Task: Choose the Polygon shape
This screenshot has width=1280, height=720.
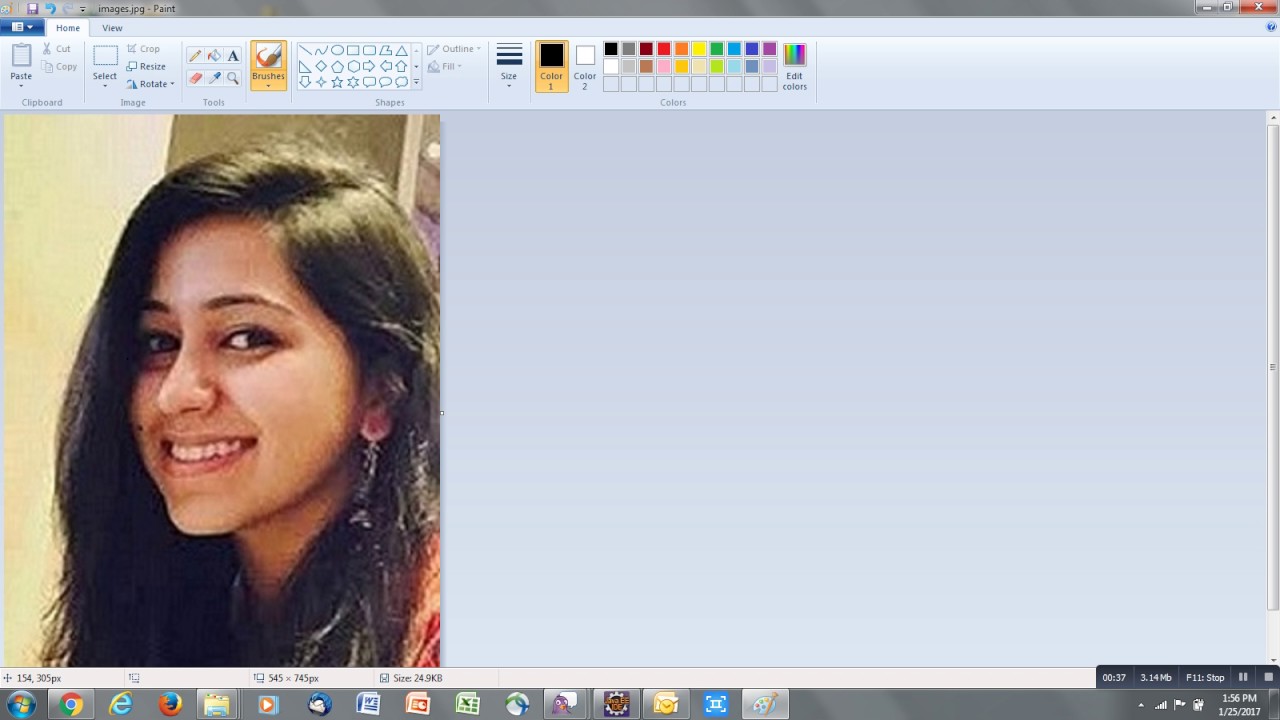Action: (385, 50)
